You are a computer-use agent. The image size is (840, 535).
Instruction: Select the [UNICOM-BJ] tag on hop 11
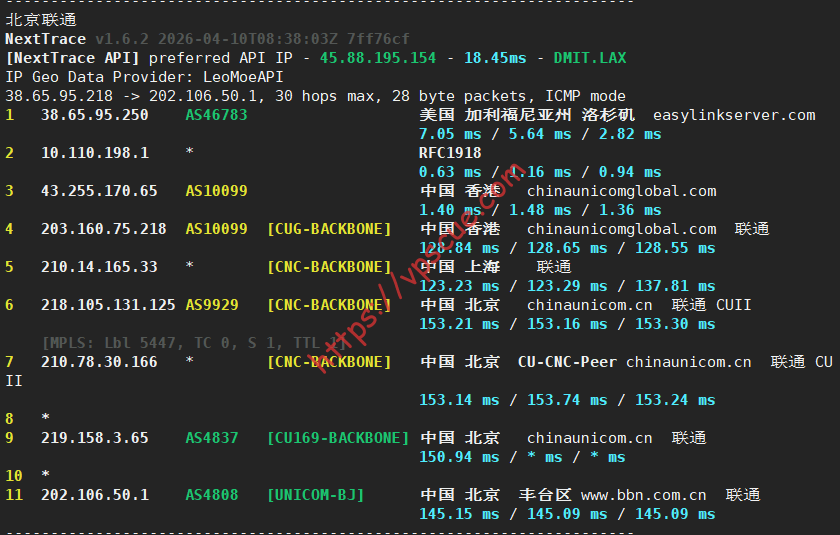point(315,495)
